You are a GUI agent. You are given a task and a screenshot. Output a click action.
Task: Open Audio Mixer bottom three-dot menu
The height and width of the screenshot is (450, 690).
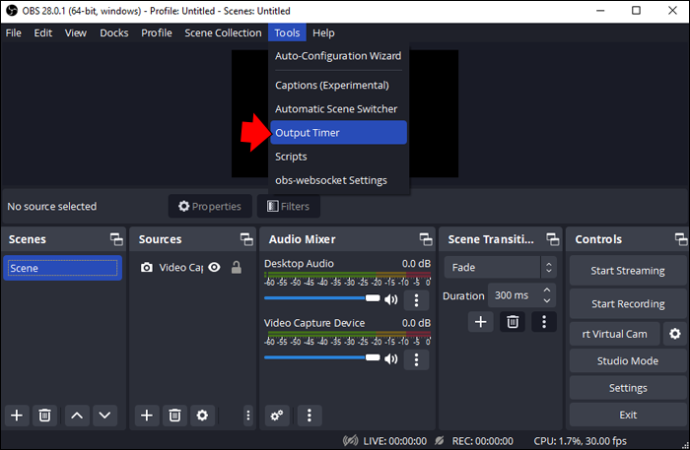pos(309,415)
